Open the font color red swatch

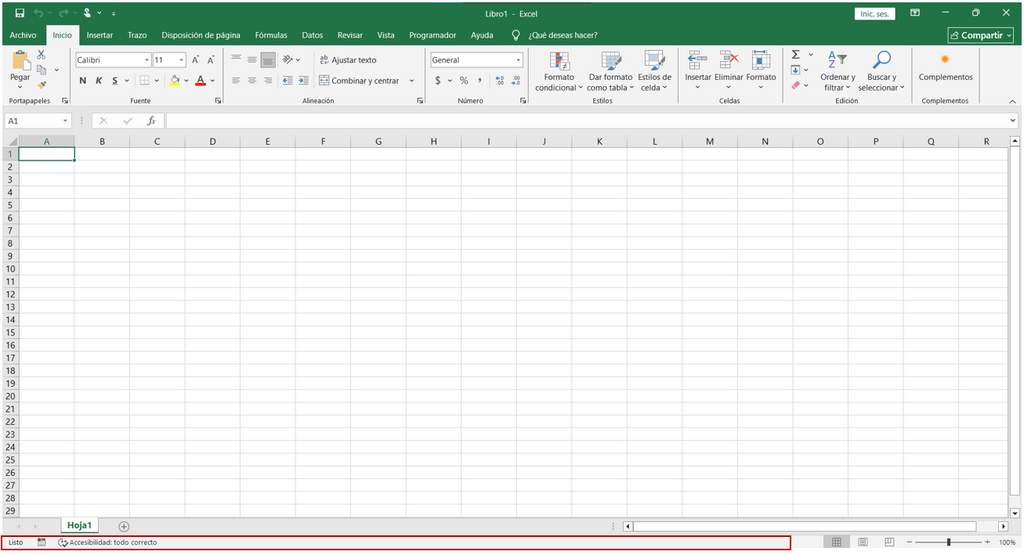tap(200, 80)
